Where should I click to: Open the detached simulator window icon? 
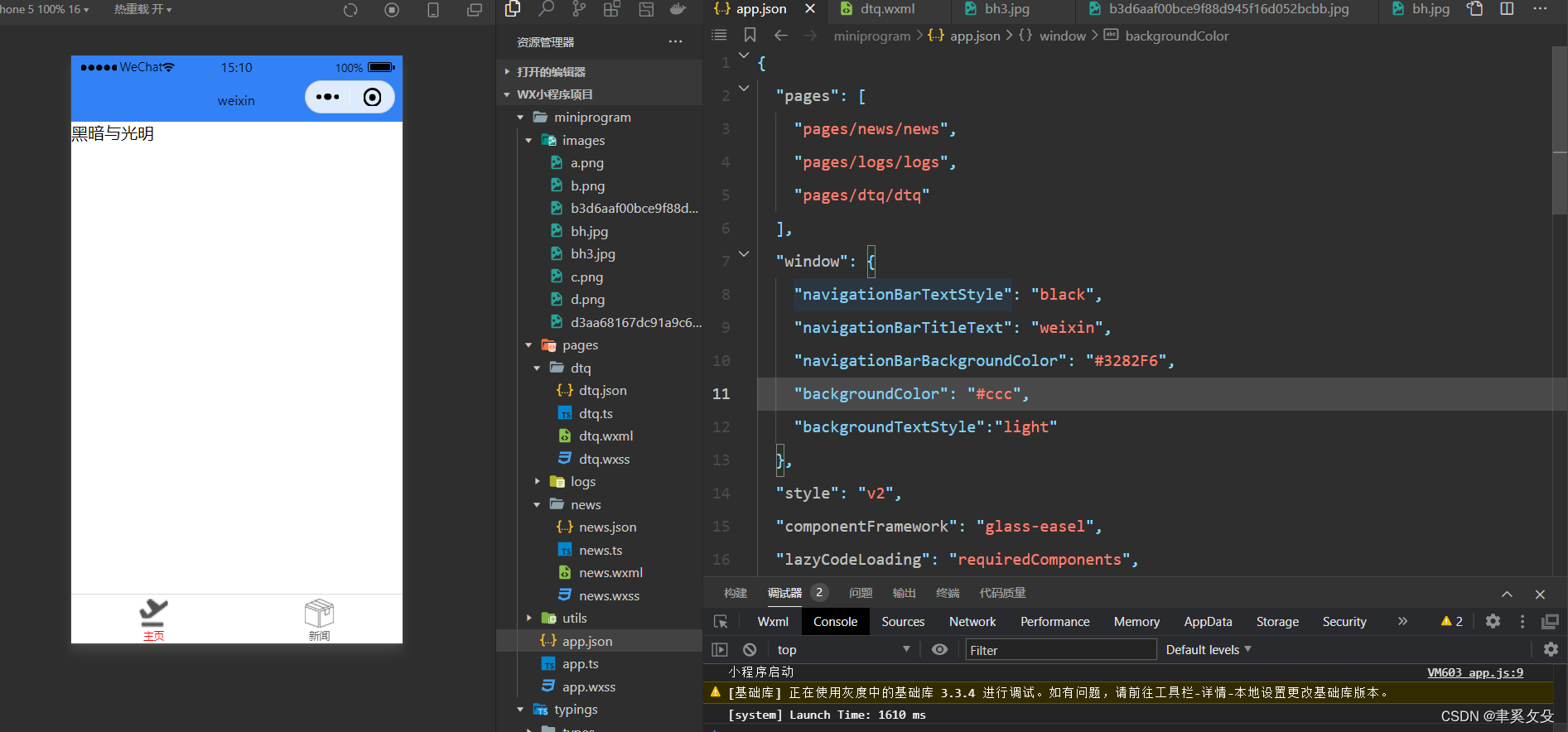click(x=475, y=10)
